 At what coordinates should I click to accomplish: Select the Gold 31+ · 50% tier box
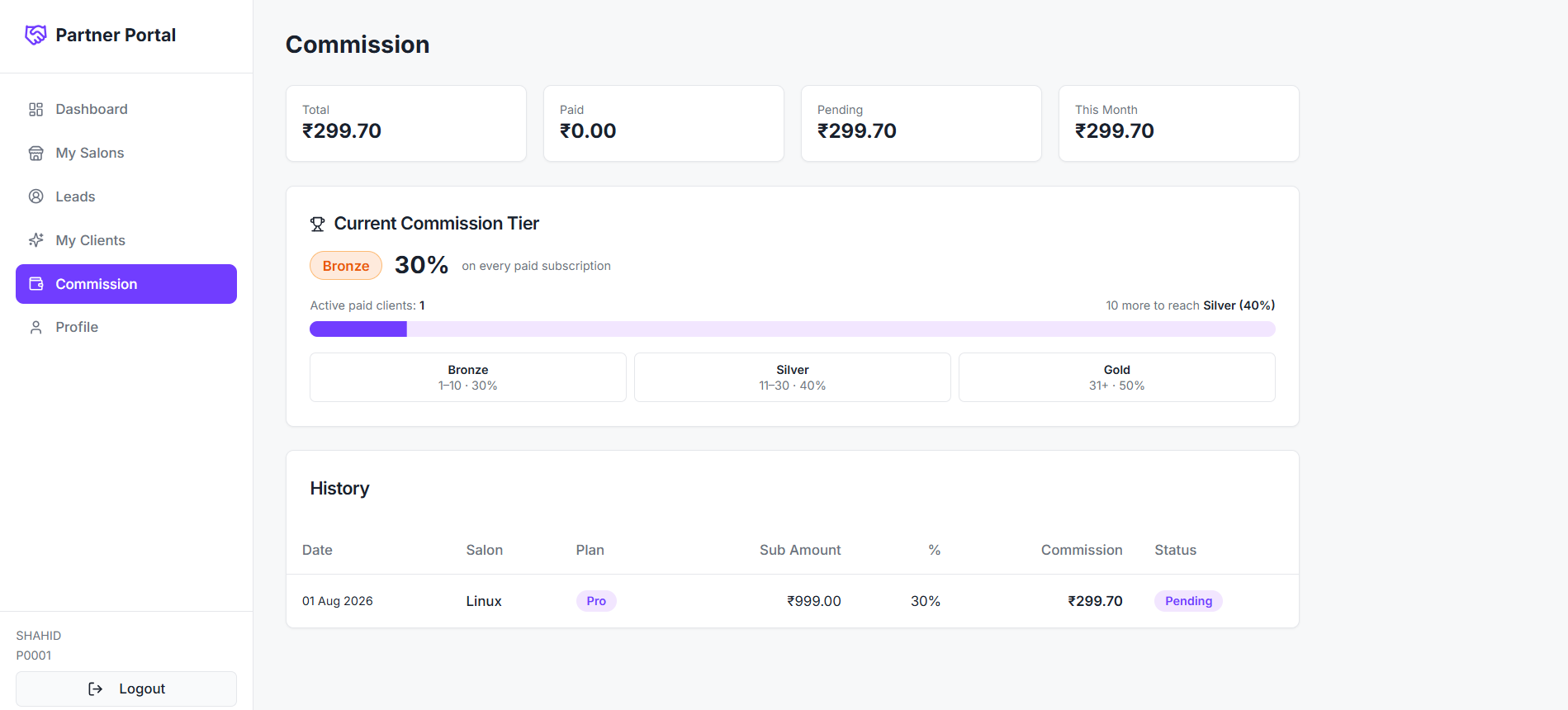(x=1117, y=377)
